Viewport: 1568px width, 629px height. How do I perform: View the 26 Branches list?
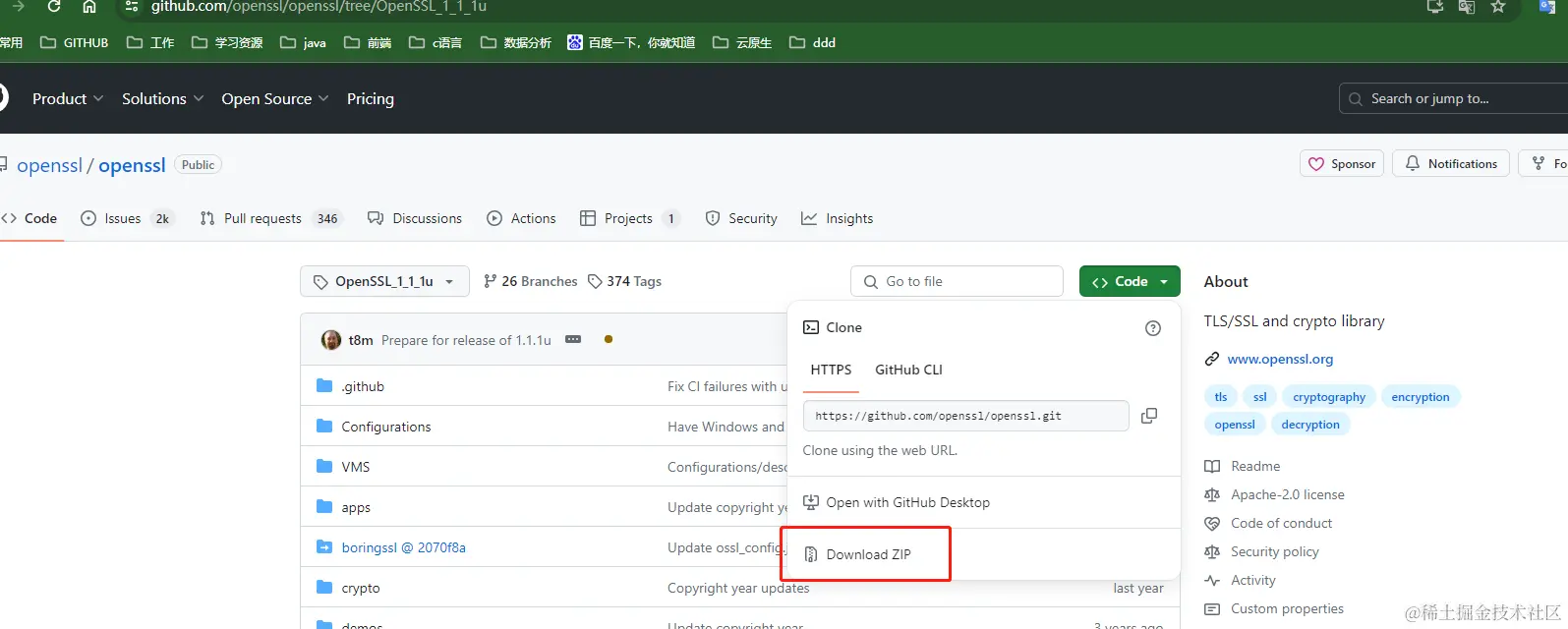click(x=531, y=281)
